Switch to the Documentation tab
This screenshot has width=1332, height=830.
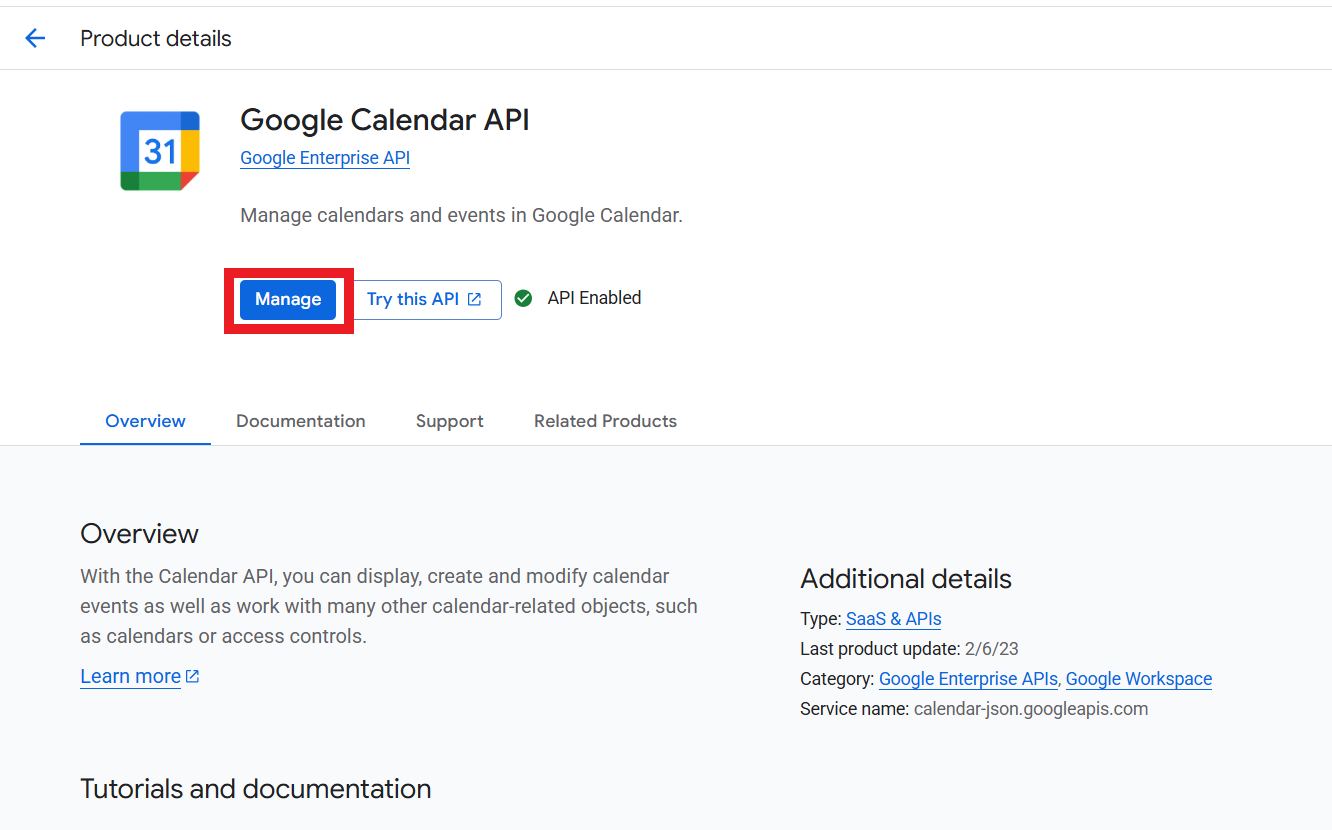point(301,421)
